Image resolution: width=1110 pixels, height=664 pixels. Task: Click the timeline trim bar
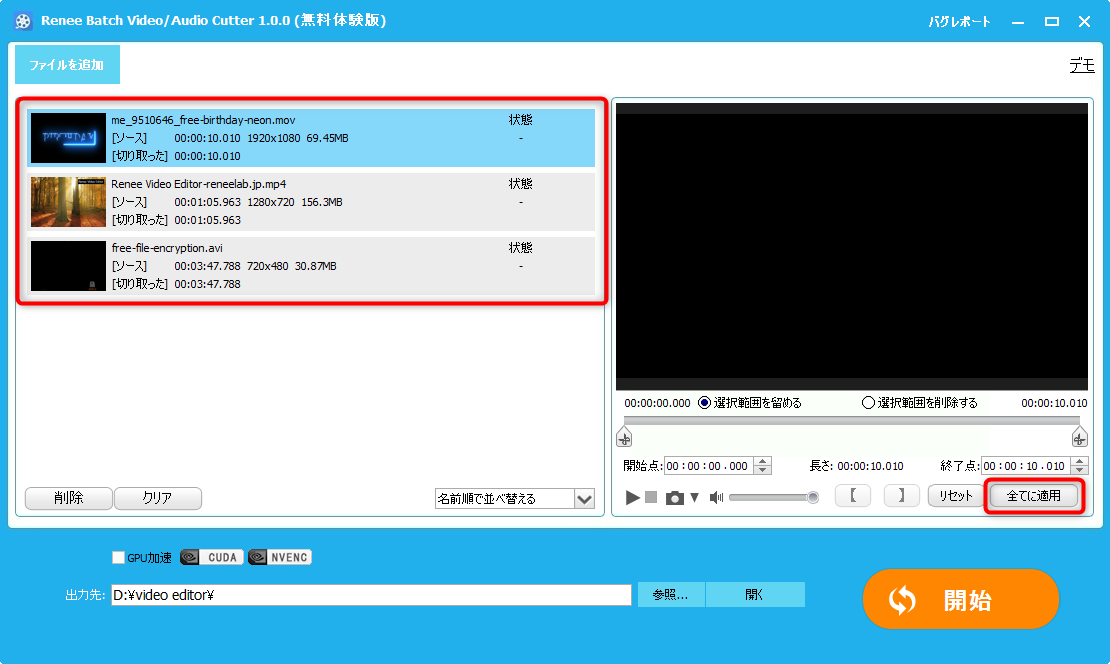click(852, 420)
